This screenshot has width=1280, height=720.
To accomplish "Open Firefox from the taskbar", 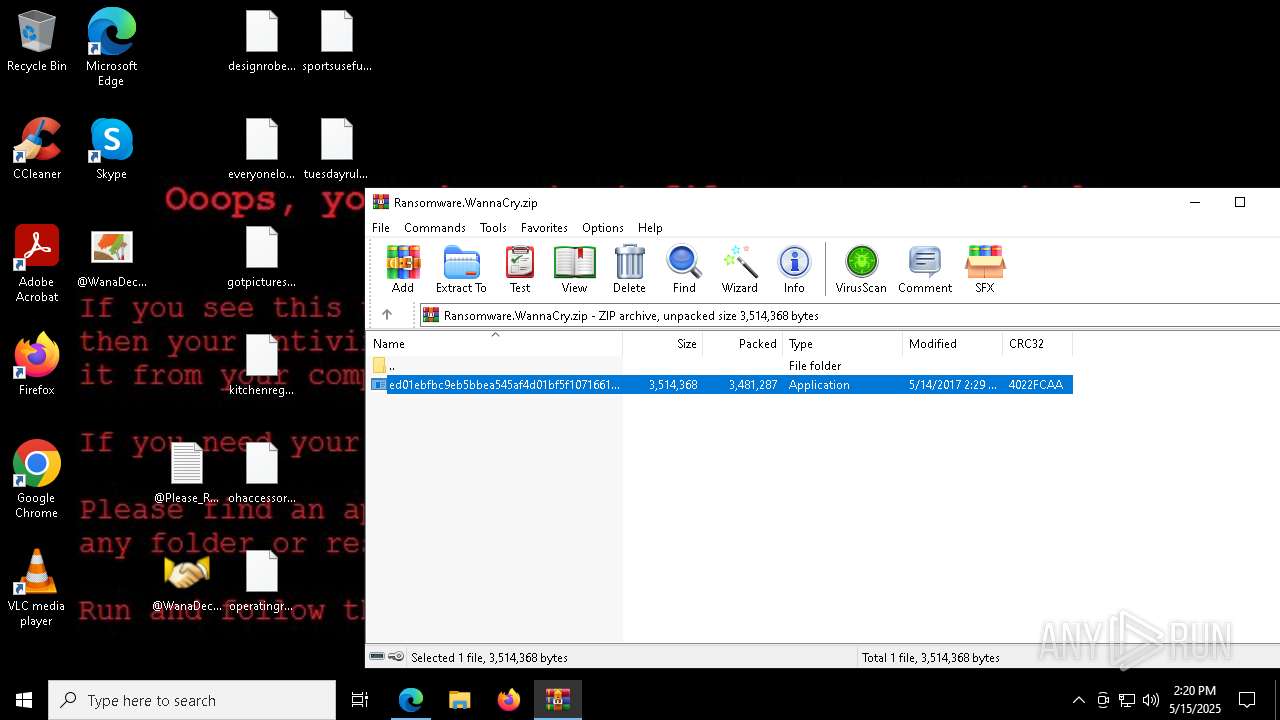I will click(x=509, y=700).
